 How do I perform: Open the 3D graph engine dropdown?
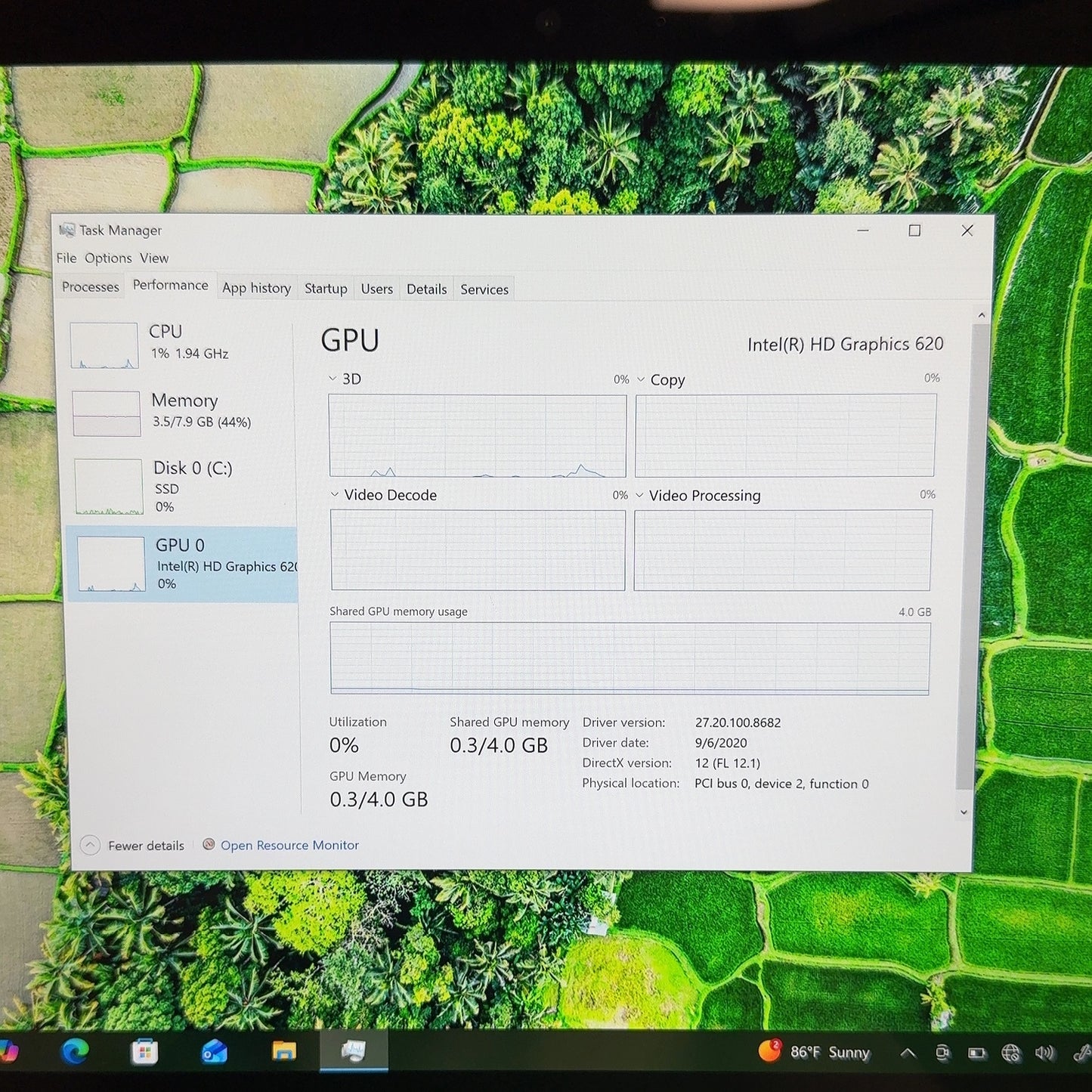coord(333,378)
